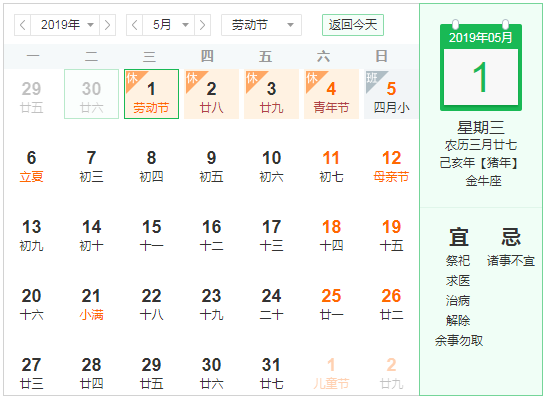Image resolution: width=543 pixels, height=397 pixels.
Task: Select June 2 廿九
Action: tap(391, 373)
